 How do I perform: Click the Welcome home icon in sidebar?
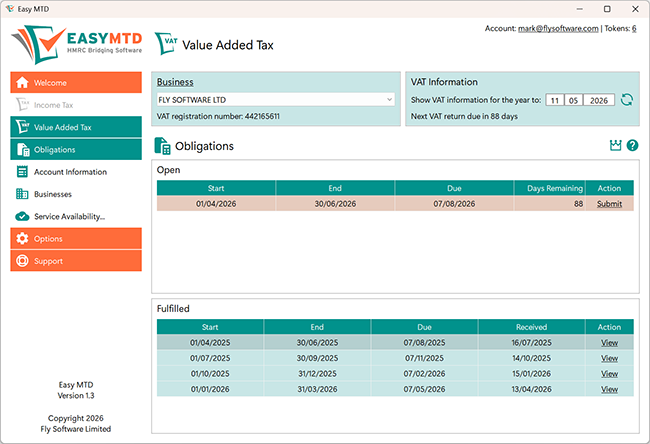[x=22, y=82]
